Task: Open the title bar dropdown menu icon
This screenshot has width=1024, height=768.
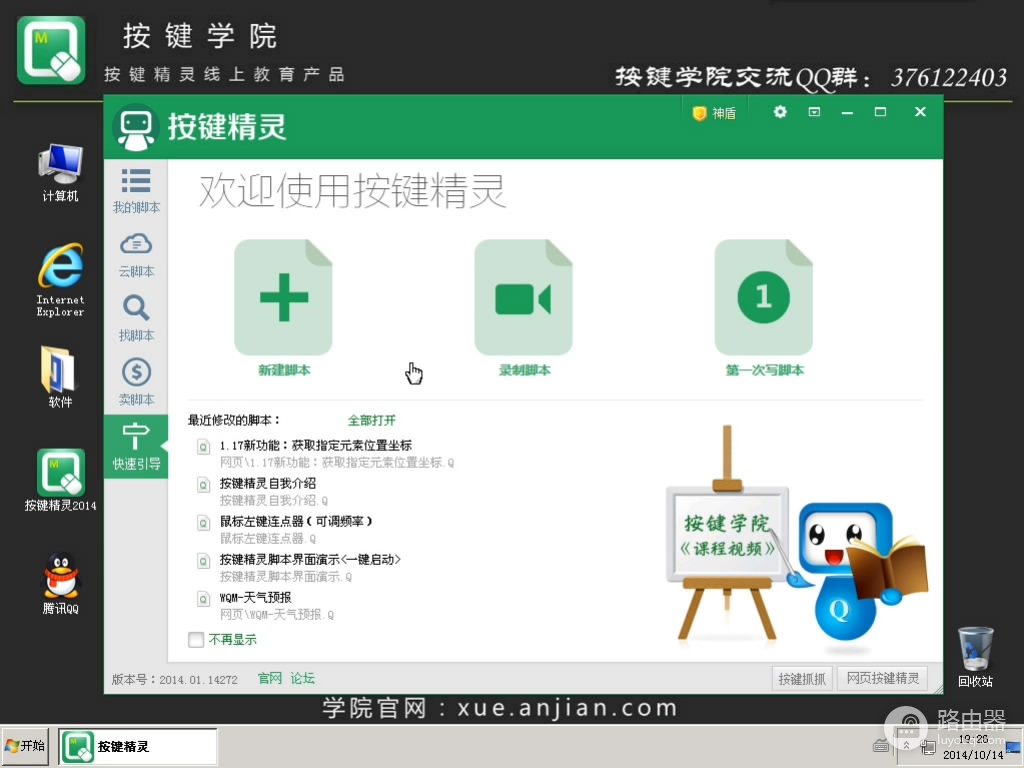Action: 814,112
